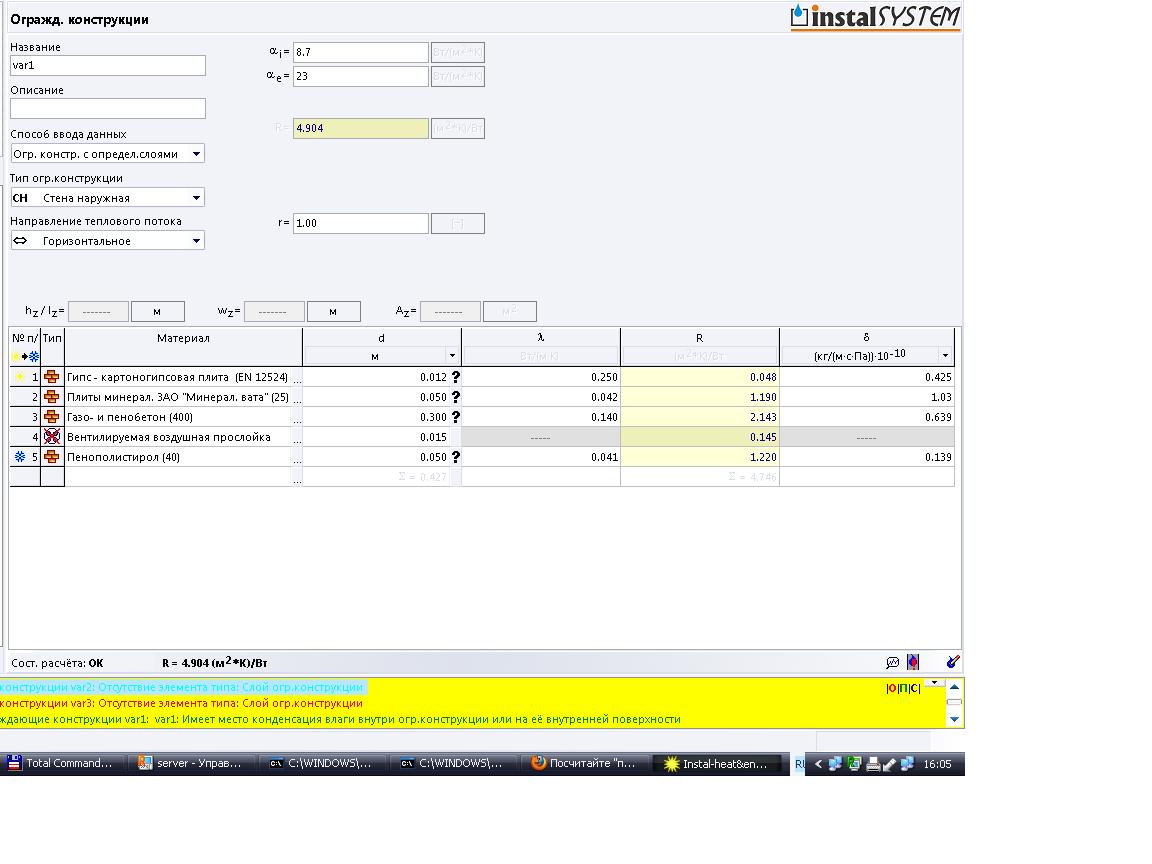
Task: Click into the empty Описание field
Action: click(108, 109)
